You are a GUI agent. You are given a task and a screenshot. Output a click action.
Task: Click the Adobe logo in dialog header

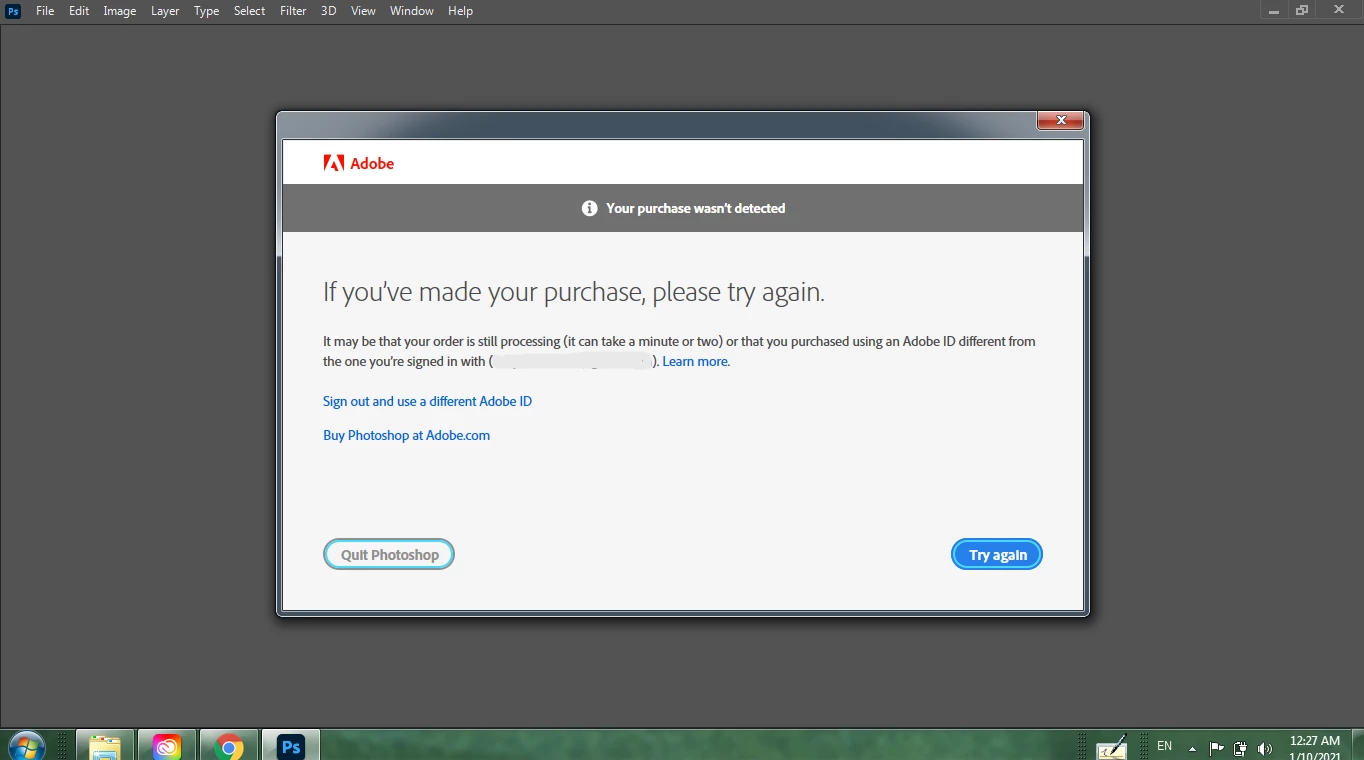coord(358,163)
